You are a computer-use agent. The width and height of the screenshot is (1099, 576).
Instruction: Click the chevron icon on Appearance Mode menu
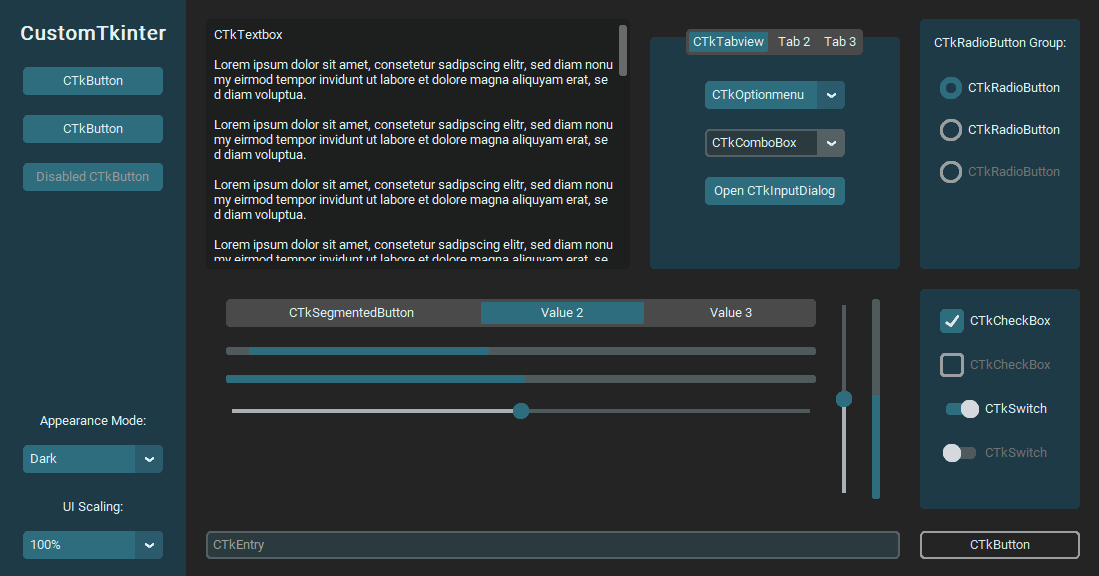point(149,458)
